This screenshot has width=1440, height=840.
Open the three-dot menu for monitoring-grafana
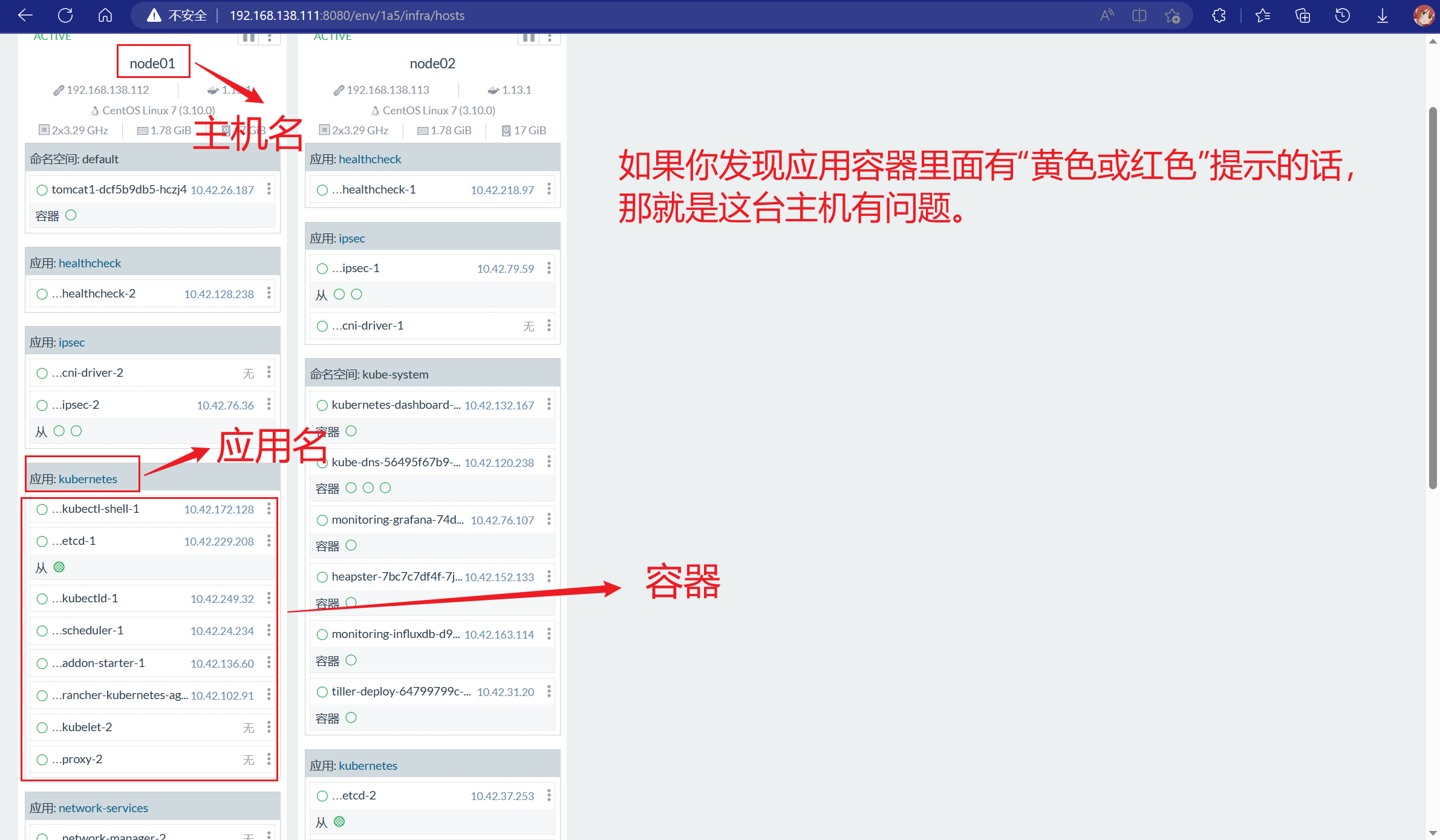[549, 519]
